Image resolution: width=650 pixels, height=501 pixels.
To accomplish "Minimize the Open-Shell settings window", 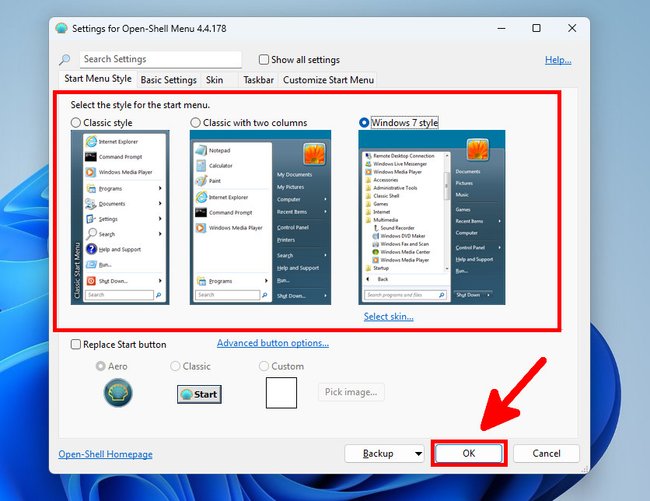I will click(502, 28).
